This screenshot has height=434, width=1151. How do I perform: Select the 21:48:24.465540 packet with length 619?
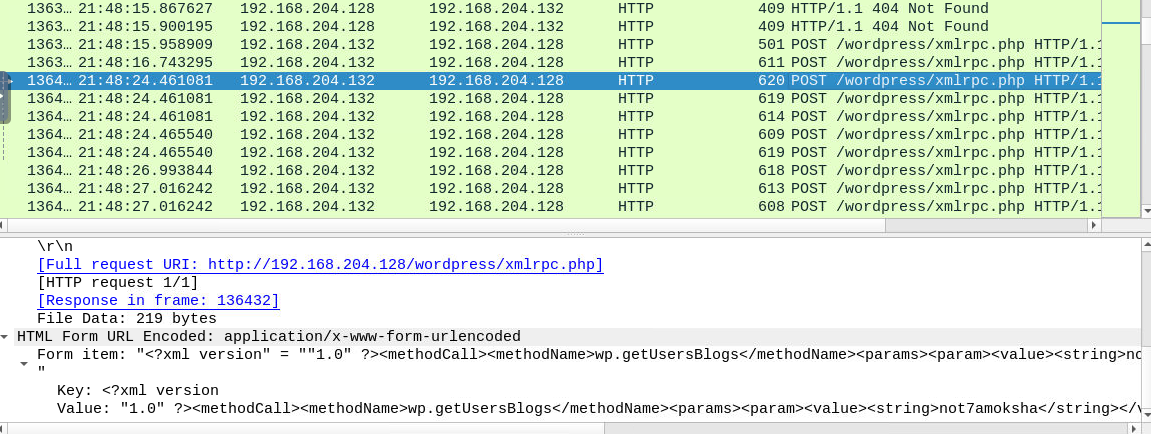point(551,153)
